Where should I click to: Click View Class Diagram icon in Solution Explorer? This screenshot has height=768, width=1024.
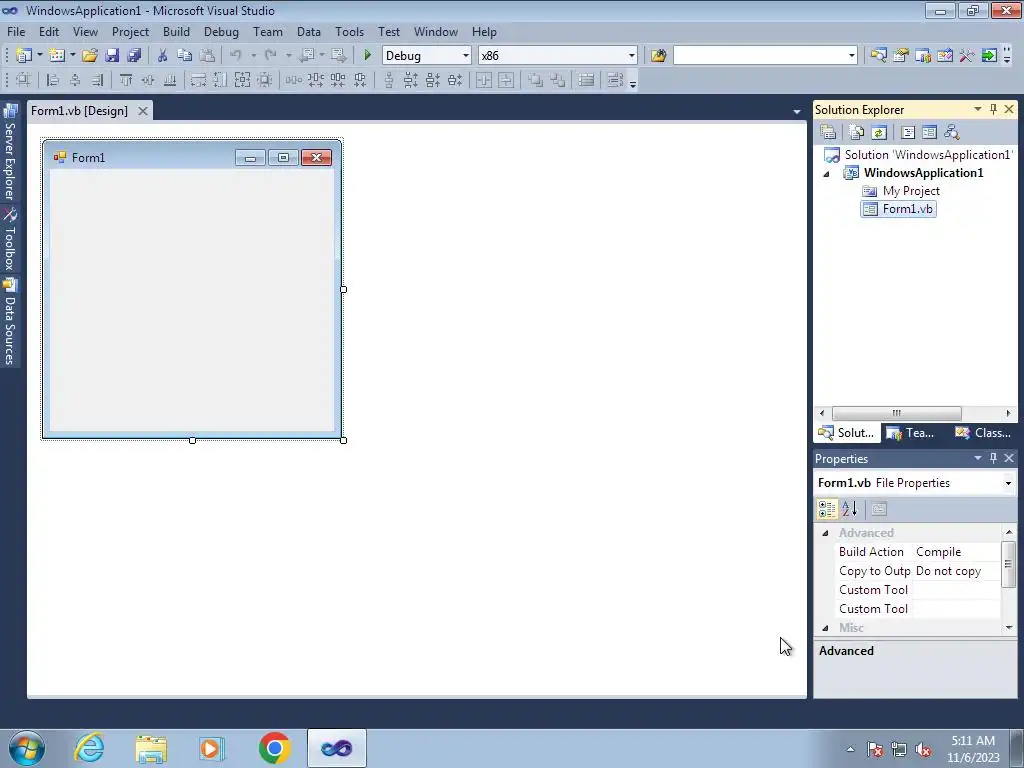tap(952, 133)
